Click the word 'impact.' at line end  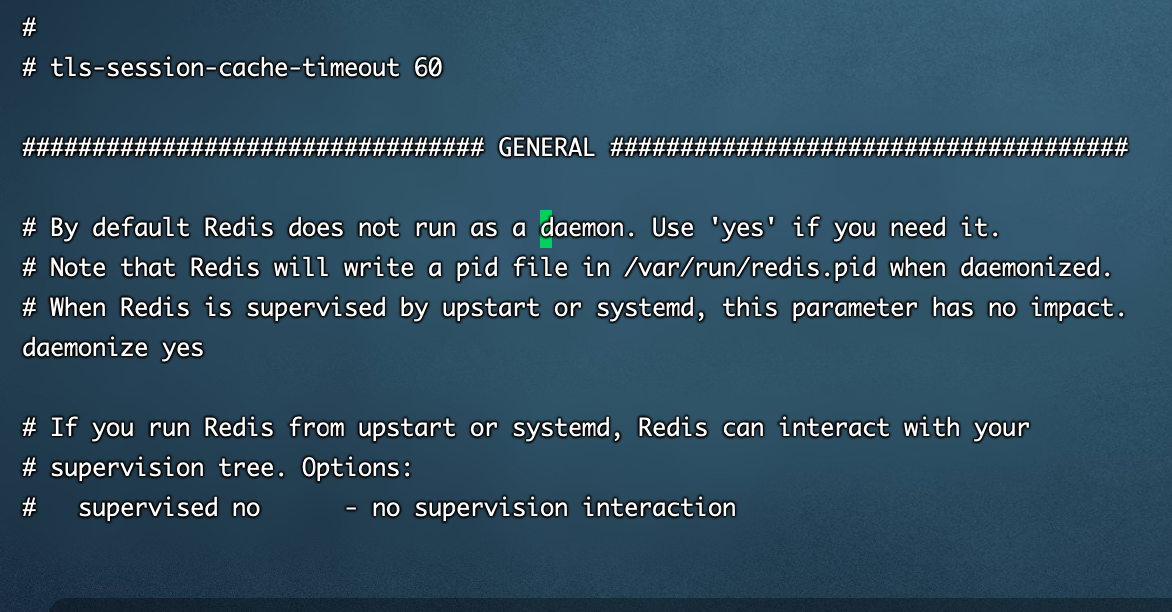[x=1079, y=309]
